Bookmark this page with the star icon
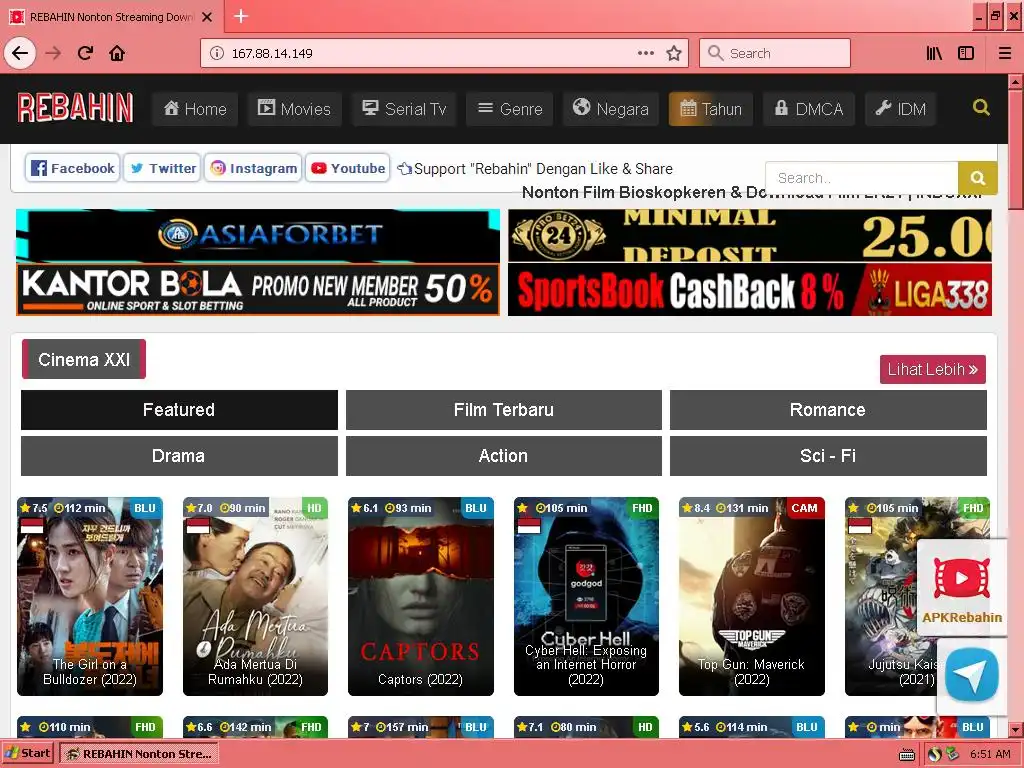 coord(674,54)
